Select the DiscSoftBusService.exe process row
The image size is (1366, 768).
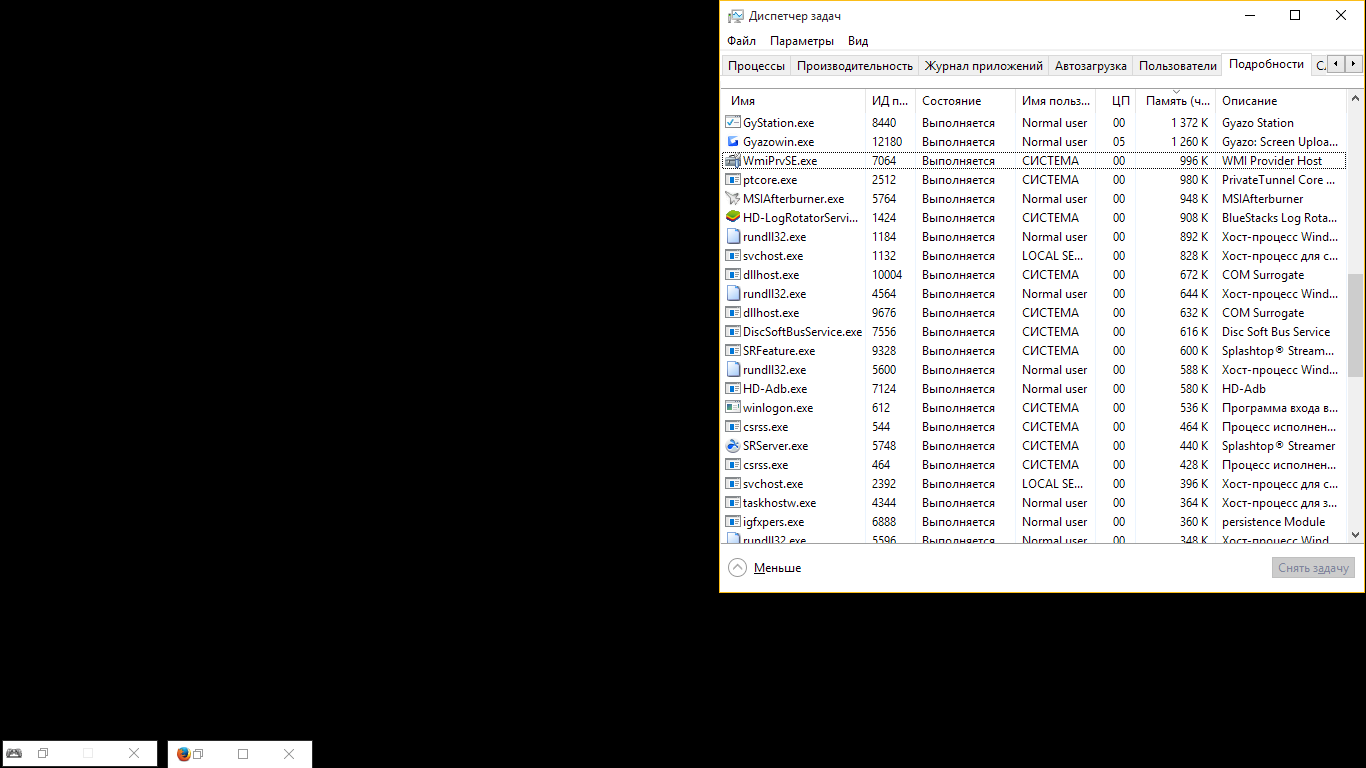tap(802, 332)
